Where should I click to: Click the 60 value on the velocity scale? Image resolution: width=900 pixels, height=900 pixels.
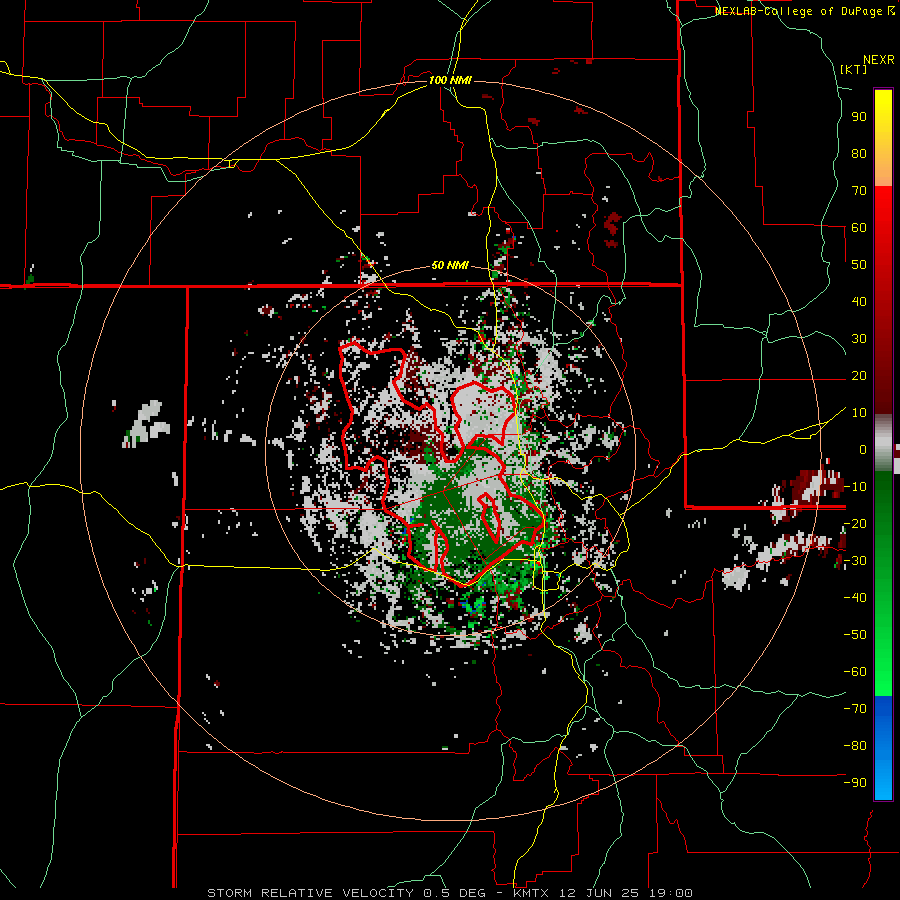[x=859, y=227]
